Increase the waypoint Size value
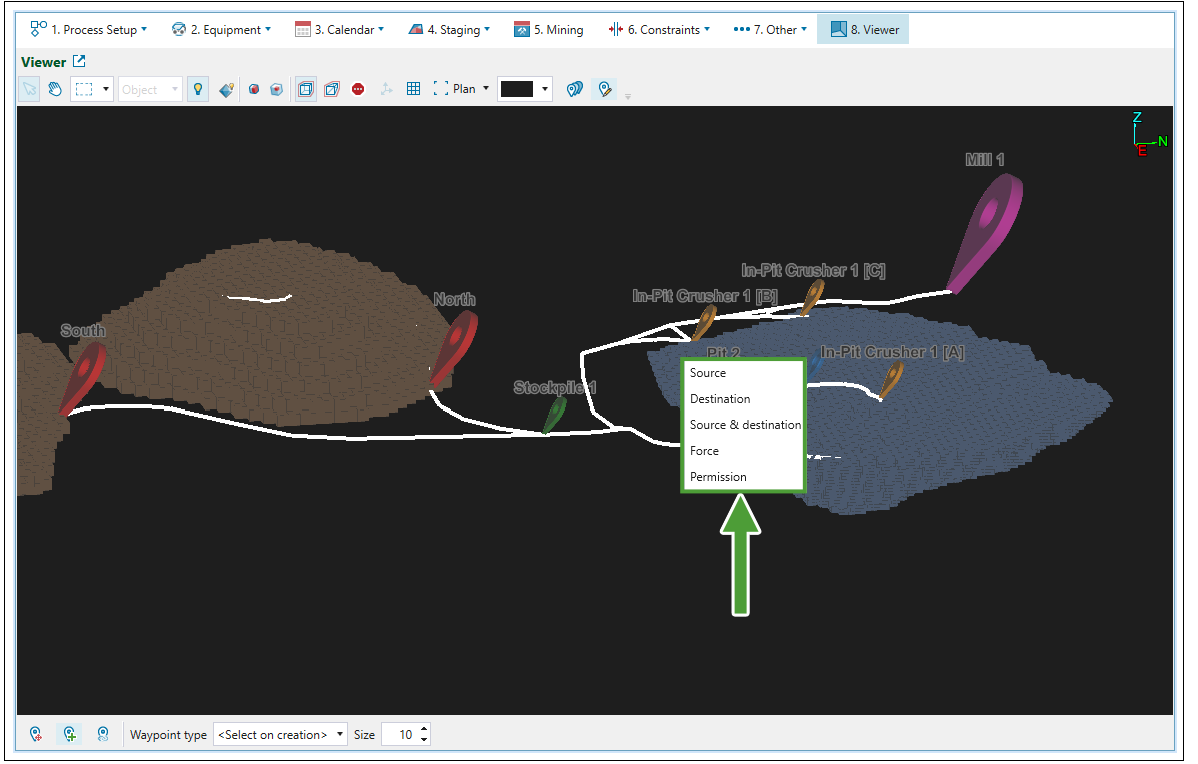 coord(424,729)
